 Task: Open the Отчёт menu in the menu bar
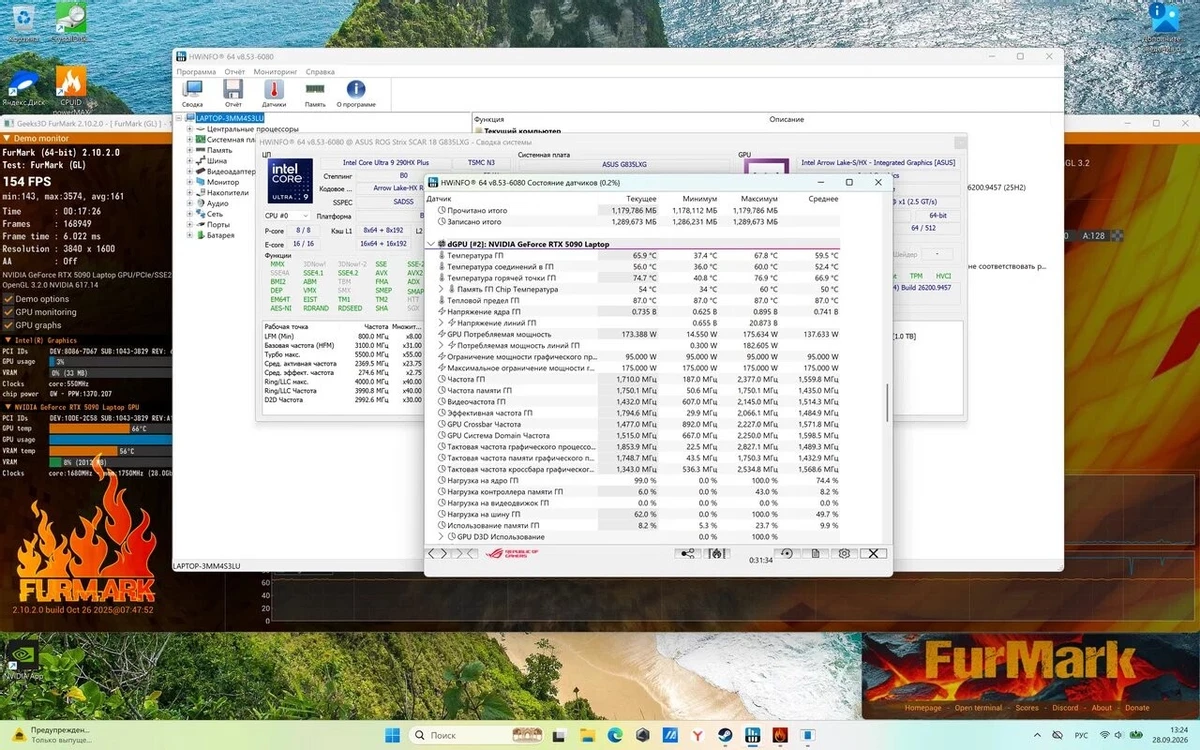click(235, 72)
